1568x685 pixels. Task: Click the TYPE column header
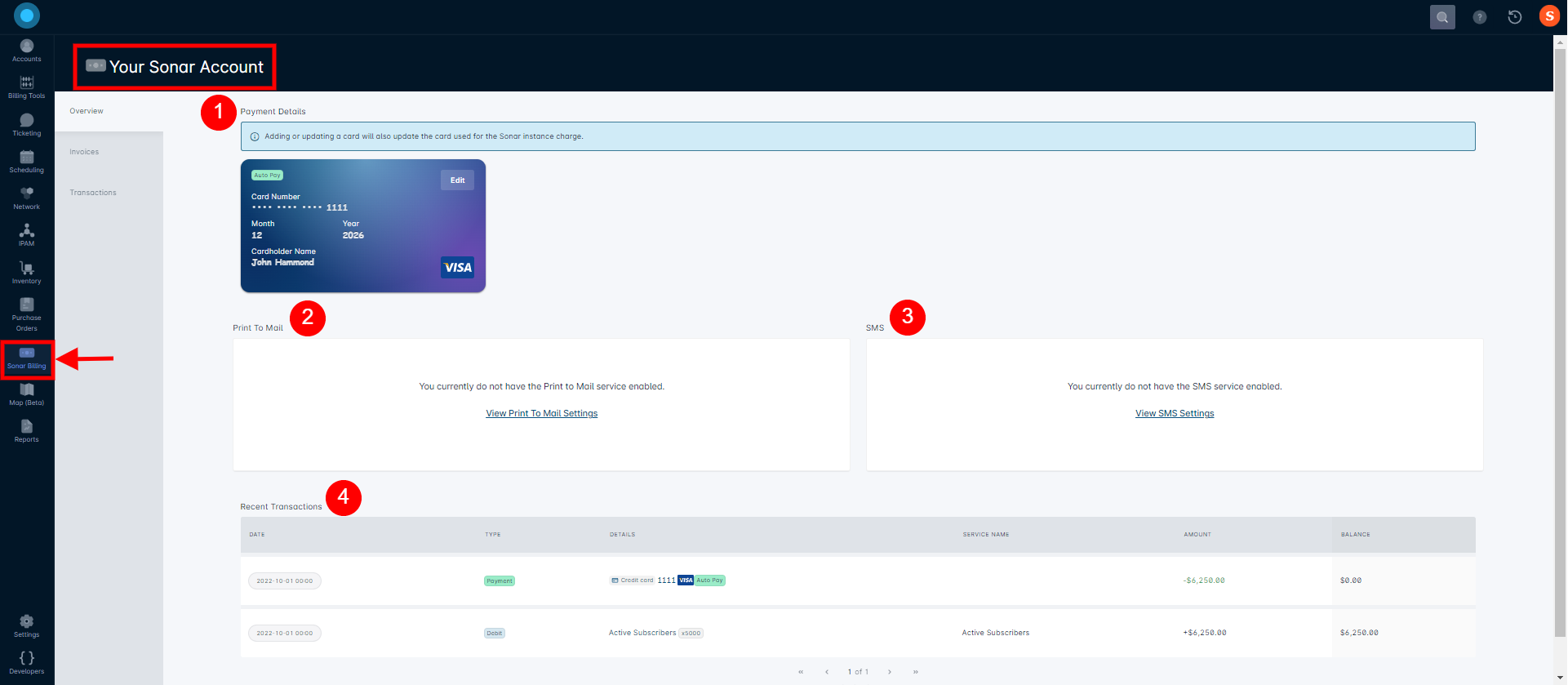click(493, 535)
